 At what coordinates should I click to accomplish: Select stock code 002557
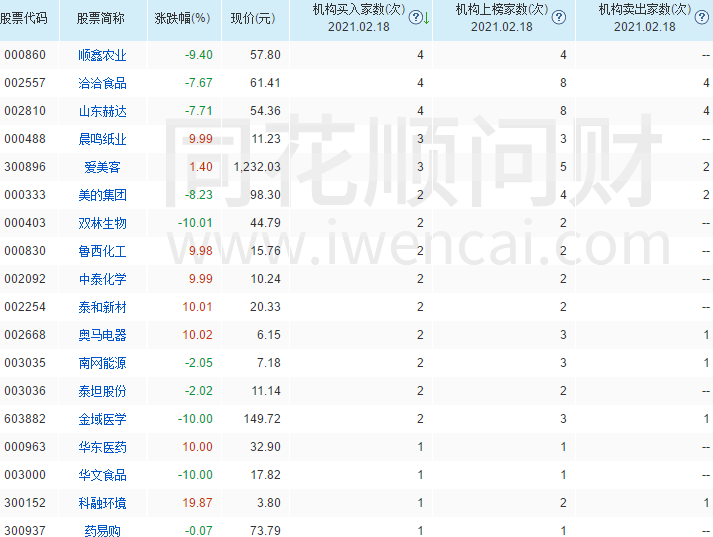pyautogui.click(x=25, y=83)
